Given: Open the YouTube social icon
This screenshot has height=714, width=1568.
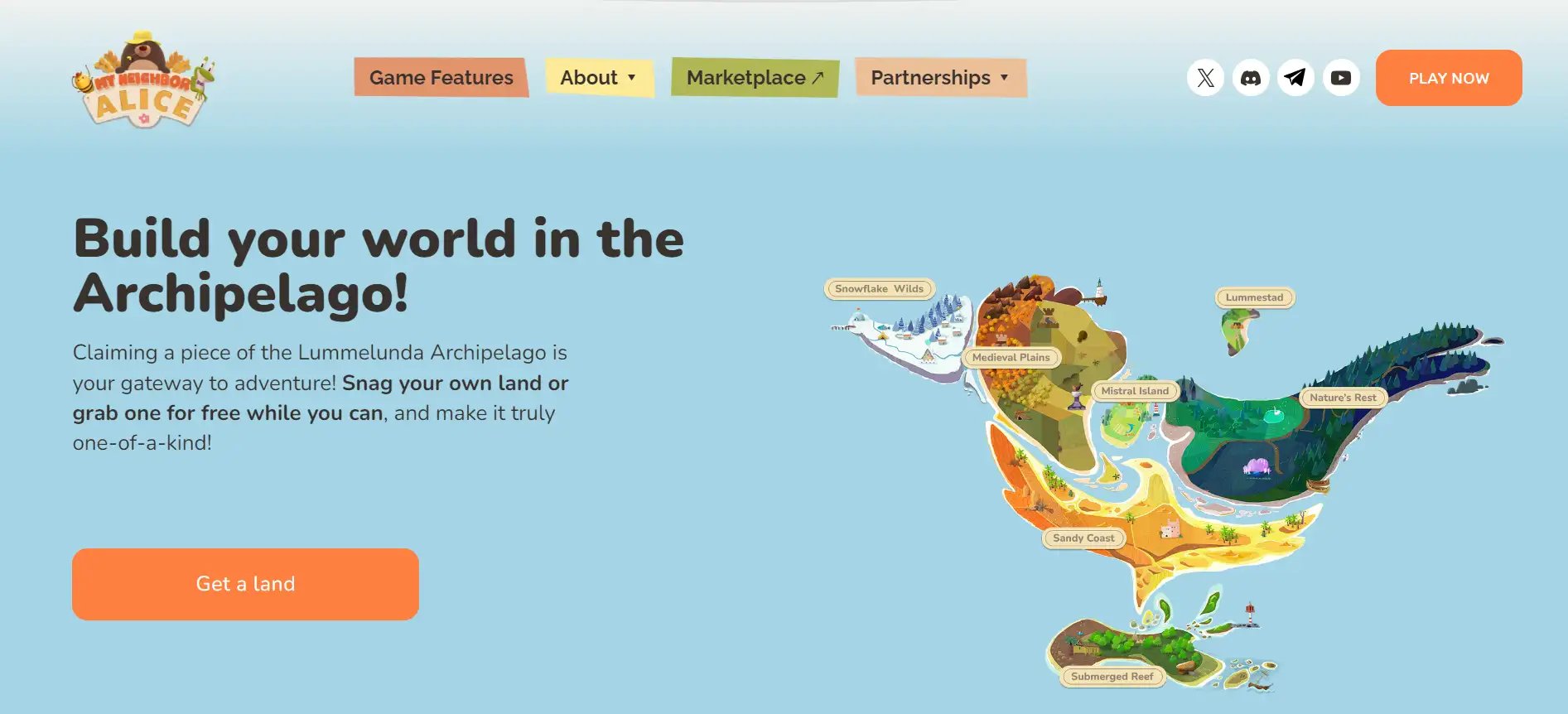Looking at the screenshot, I should pyautogui.click(x=1340, y=78).
